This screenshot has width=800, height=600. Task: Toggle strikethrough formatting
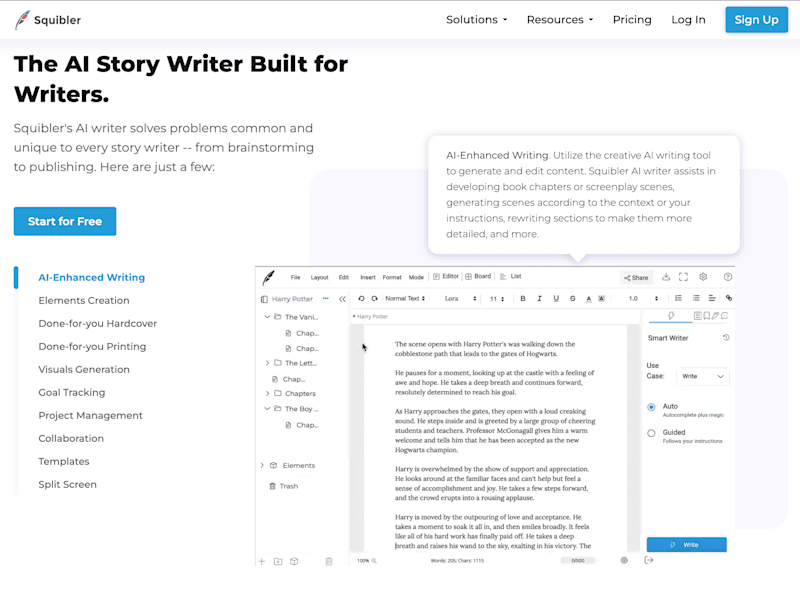point(572,298)
